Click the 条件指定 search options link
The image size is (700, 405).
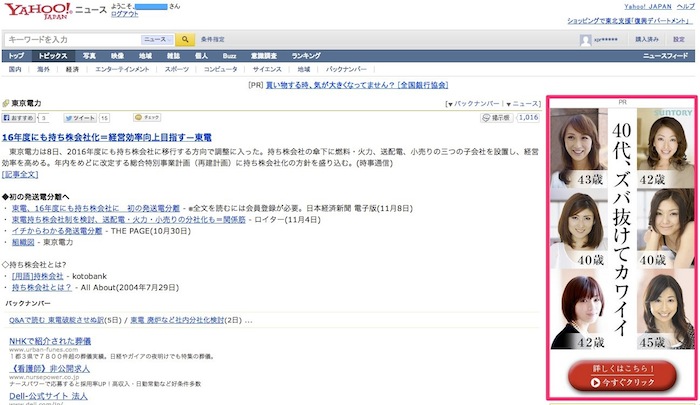(x=212, y=39)
